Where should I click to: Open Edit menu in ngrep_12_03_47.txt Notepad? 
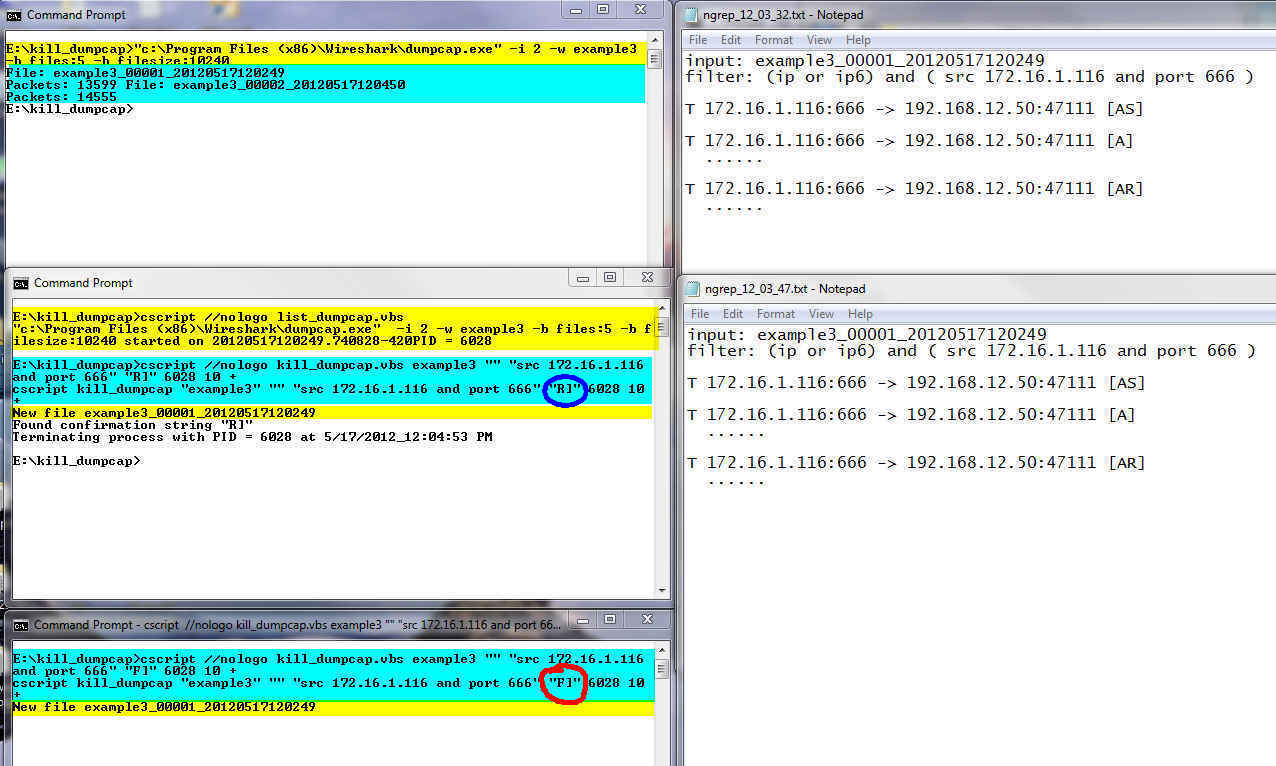(732, 314)
